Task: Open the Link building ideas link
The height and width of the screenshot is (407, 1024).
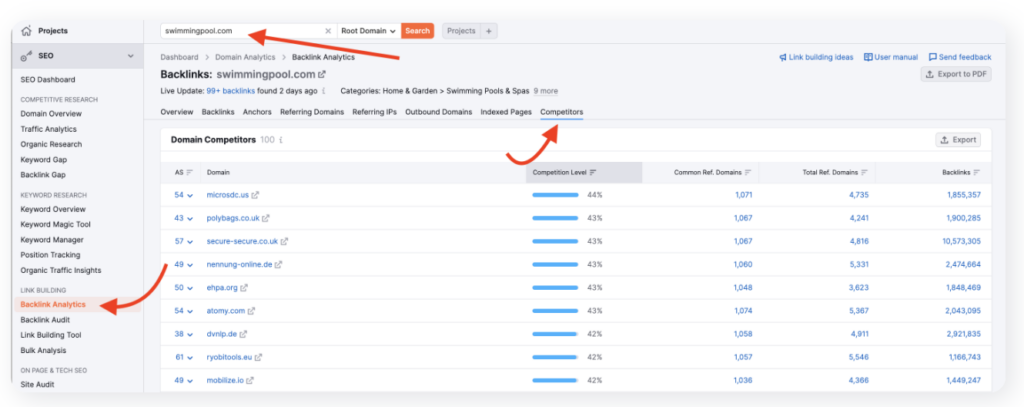Action: 816,57
